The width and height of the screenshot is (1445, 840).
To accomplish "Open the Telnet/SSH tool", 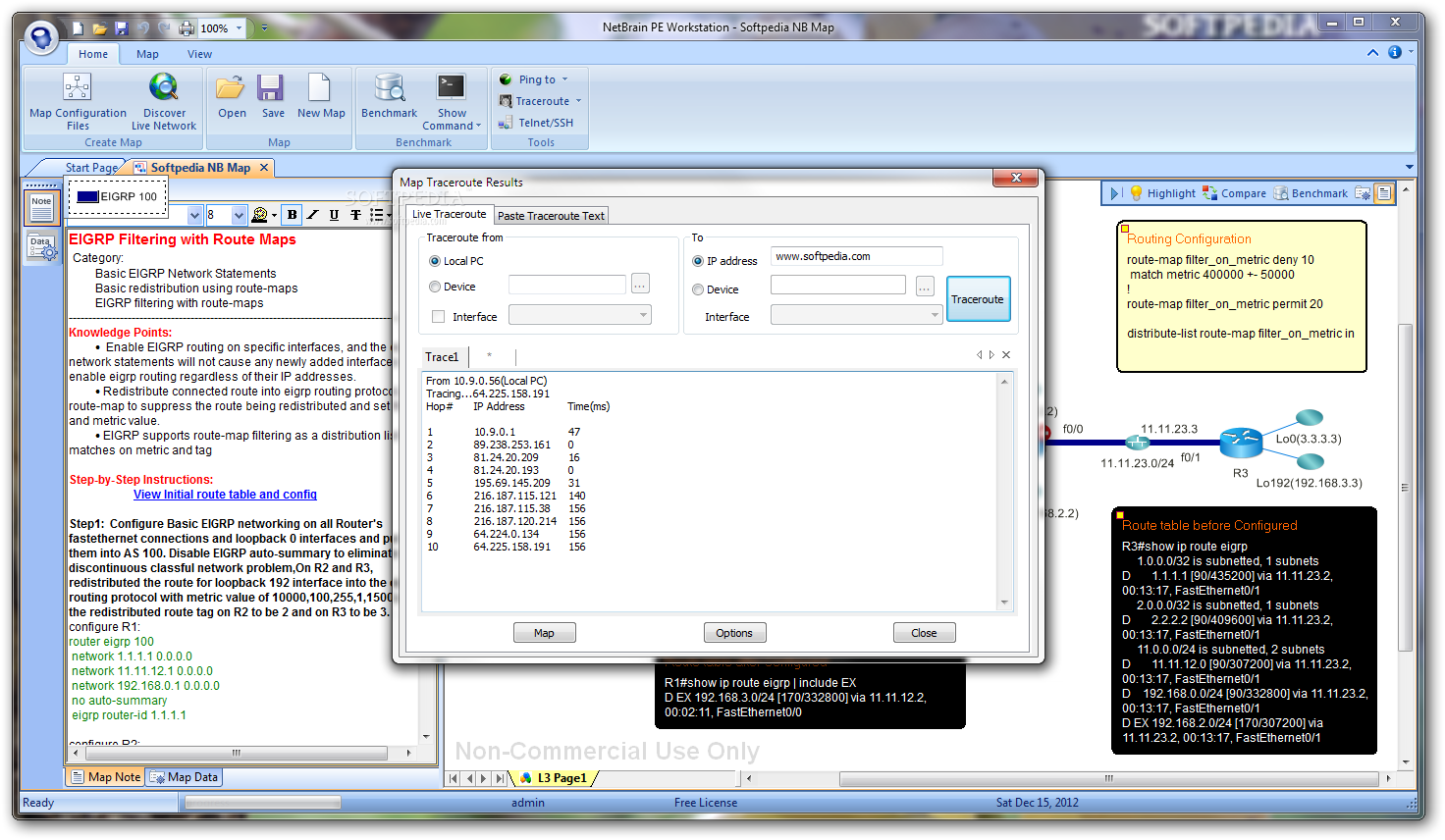I will [536, 123].
